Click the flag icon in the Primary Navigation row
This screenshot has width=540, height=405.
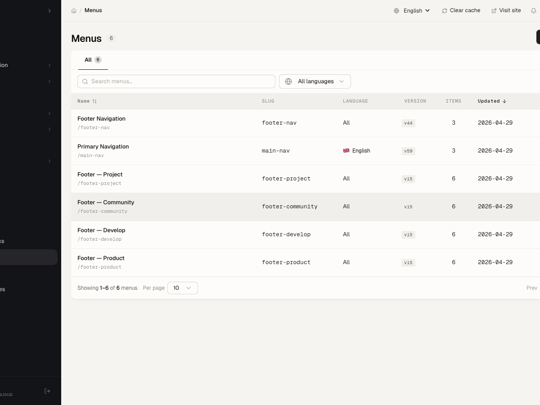[x=346, y=150]
